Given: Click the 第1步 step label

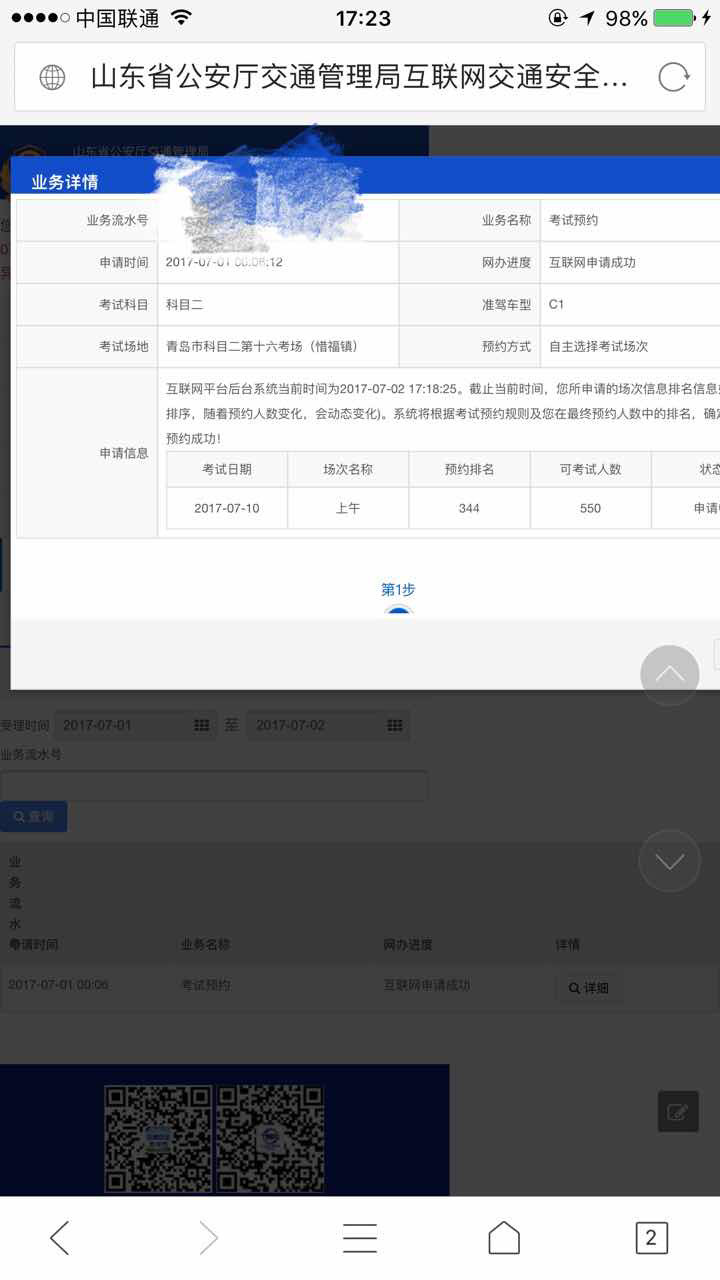Looking at the screenshot, I should [398, 590].
